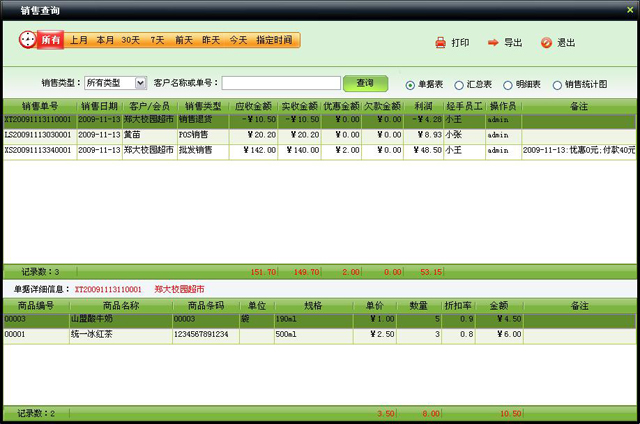Select the 汇总表 radio button
This screenshot has width=640, height=424.
point(459,85)
